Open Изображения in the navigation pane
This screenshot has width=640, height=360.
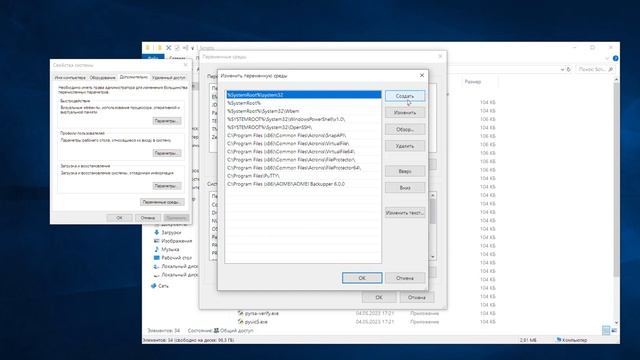point(176,241)
